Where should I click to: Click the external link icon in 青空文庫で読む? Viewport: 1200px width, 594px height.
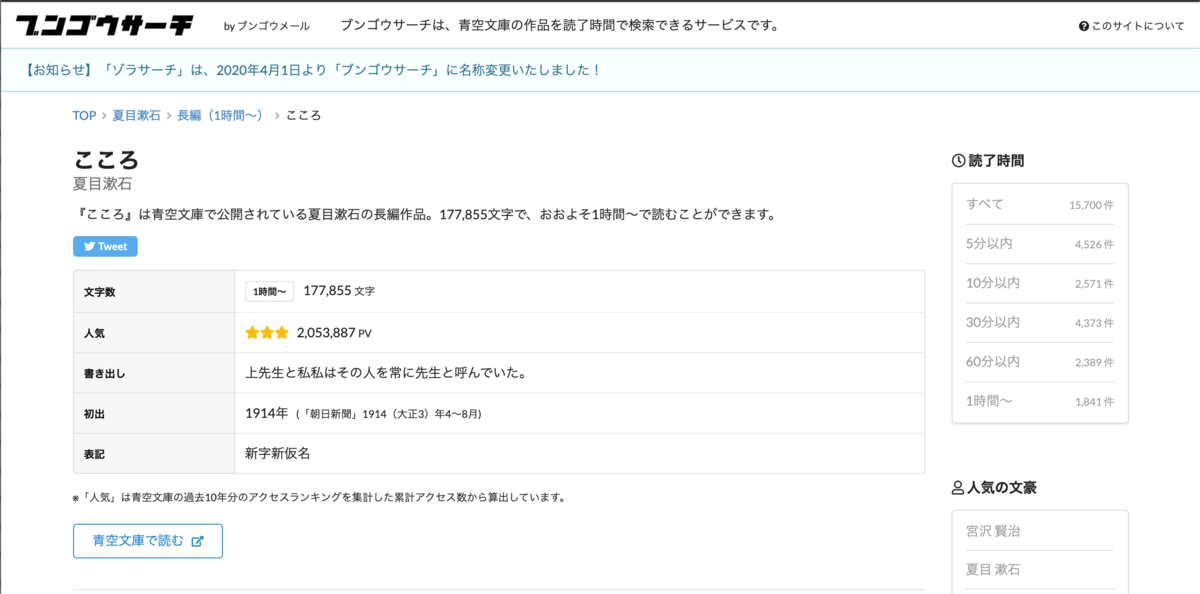coord(197,541)
